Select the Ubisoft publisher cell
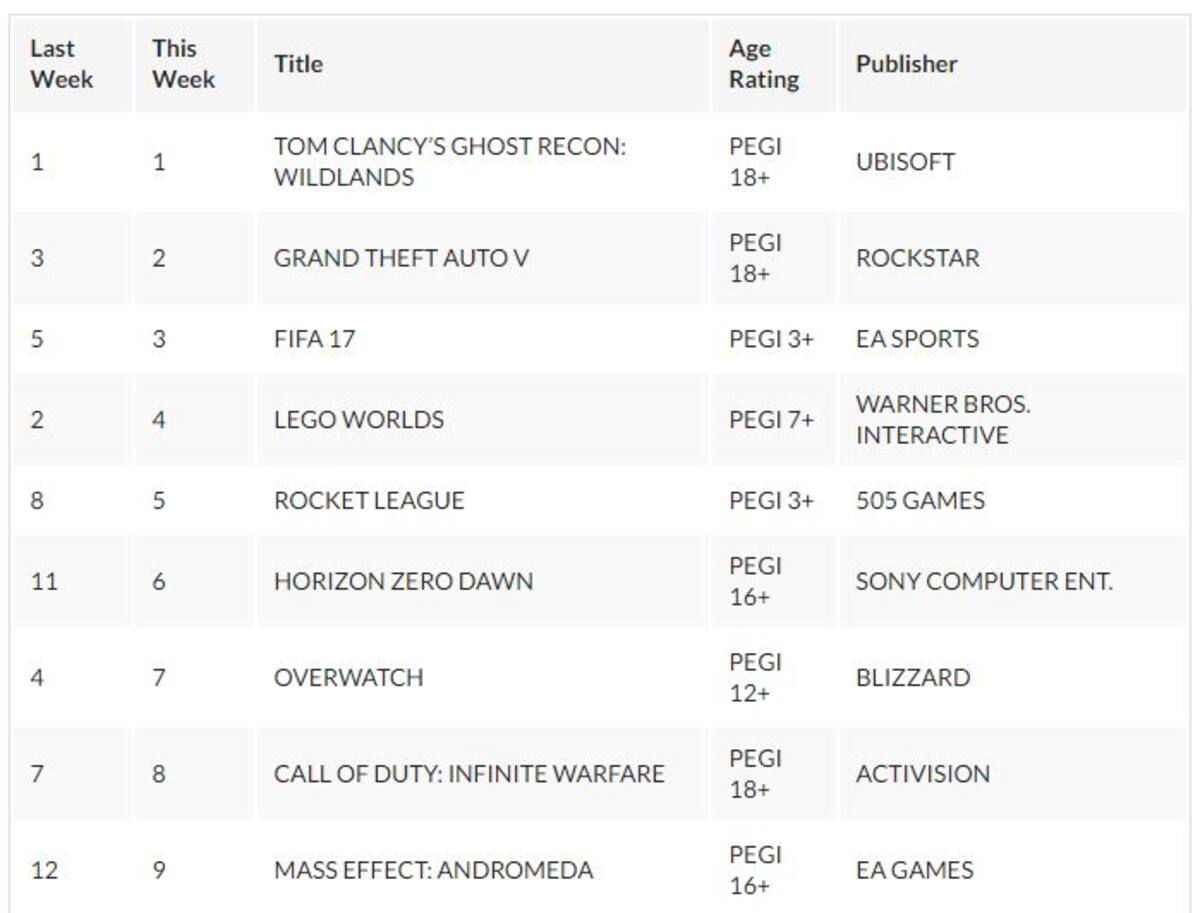Image resolution: width=1200 pixels, height=913 pixels. tap(1013, 162)
